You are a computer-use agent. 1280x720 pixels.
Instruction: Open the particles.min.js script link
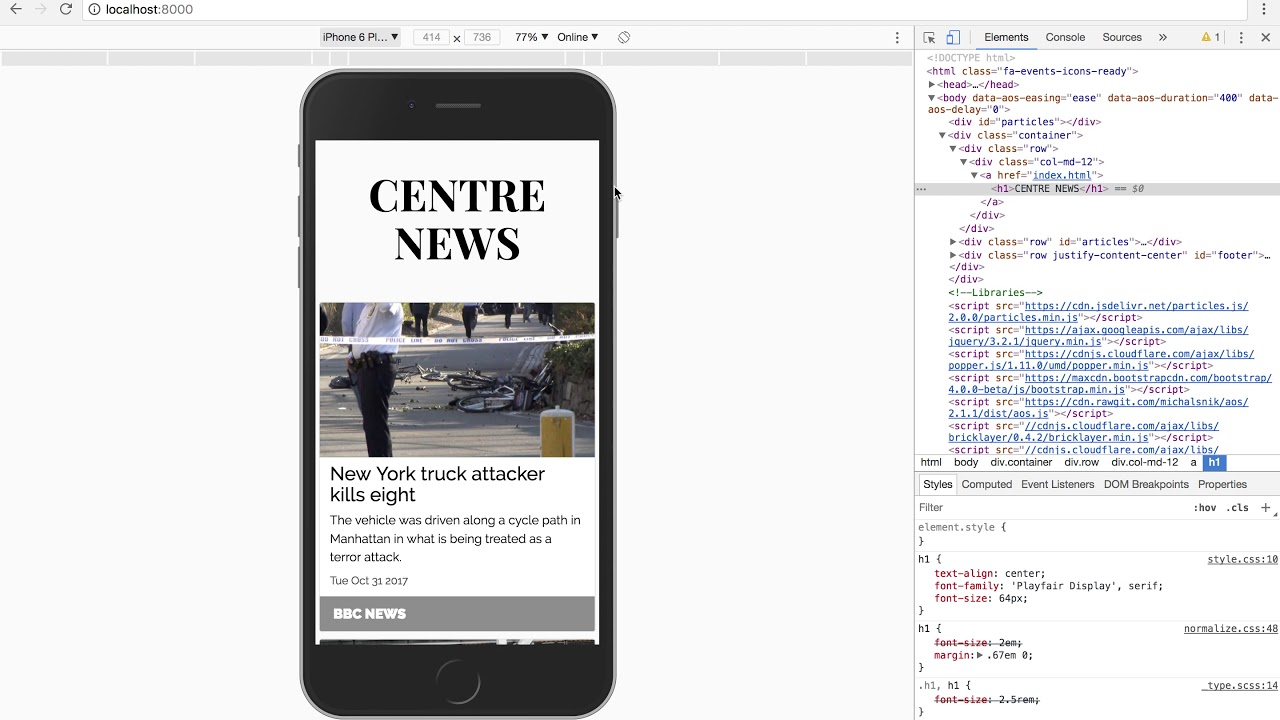click(x=1098, y=312)
